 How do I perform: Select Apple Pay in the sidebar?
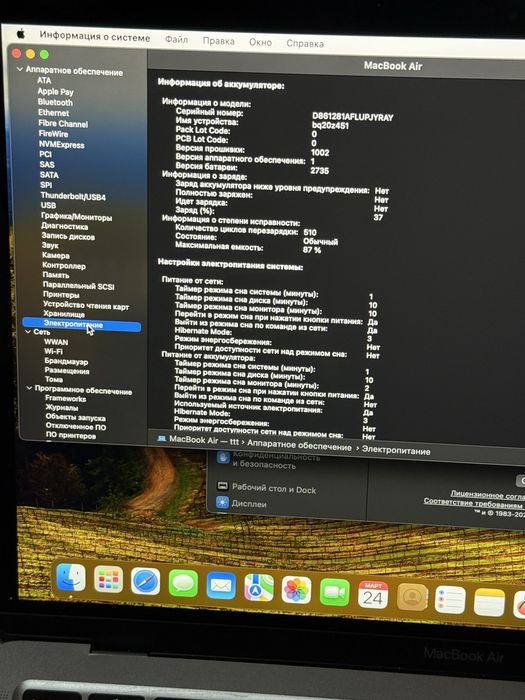point(55,92)
